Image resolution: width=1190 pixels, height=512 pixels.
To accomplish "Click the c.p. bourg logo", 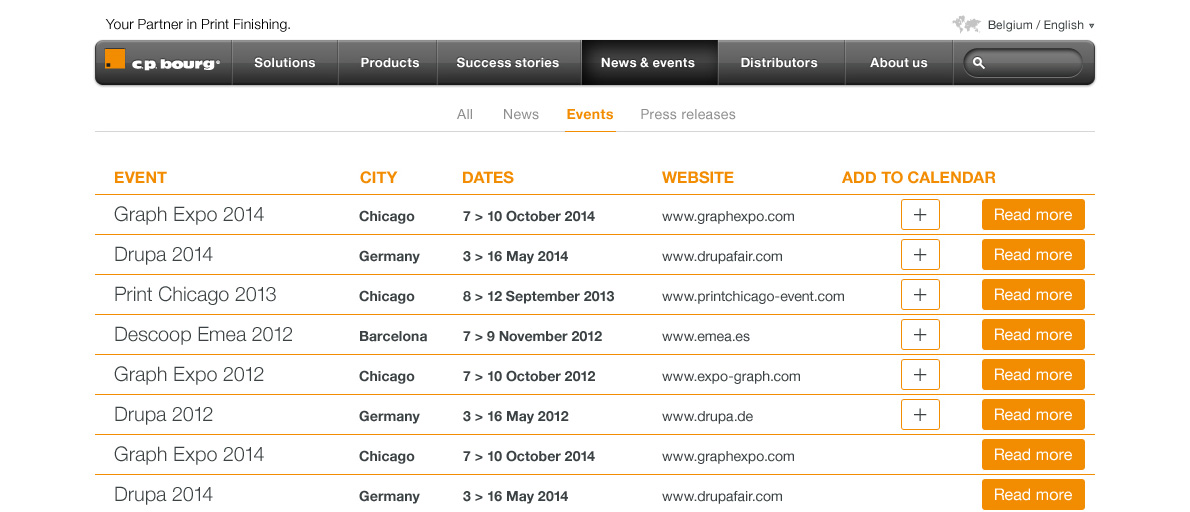I will tap(162, 62).
